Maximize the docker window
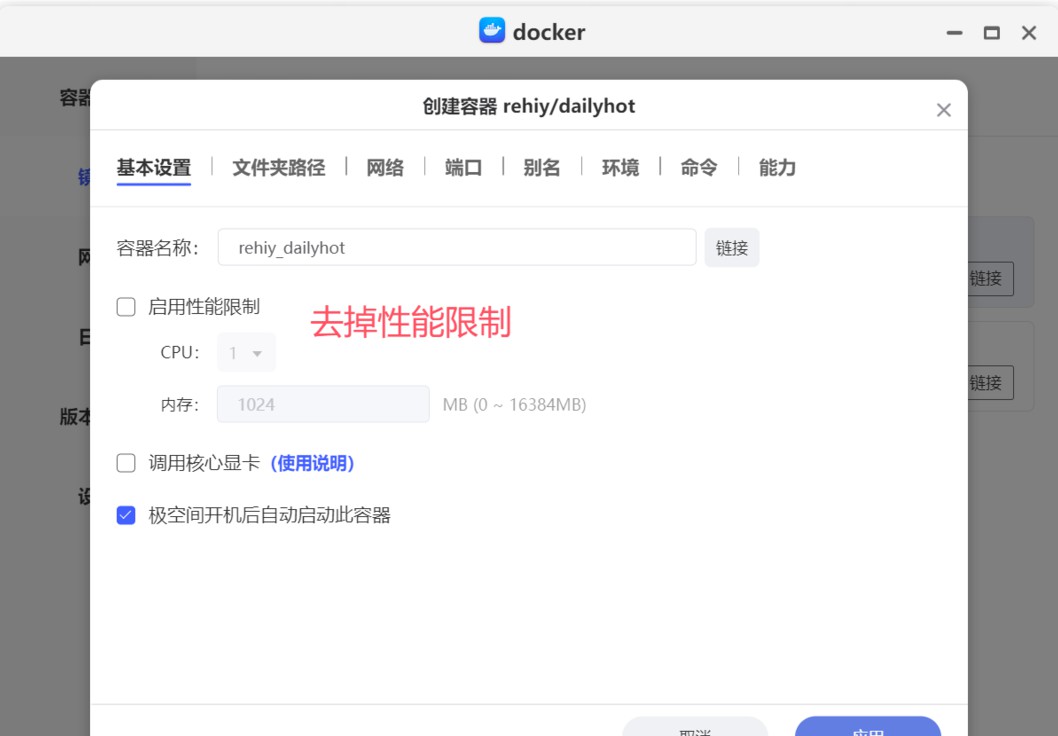 (991, 32)
